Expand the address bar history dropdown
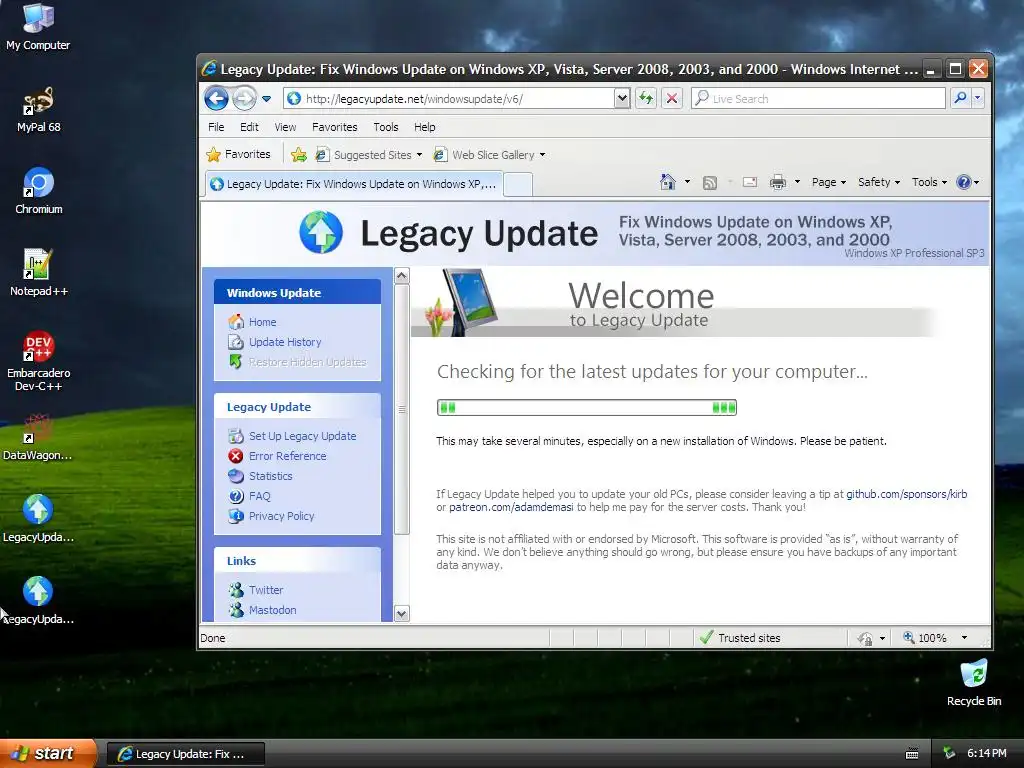 [x=622, y=99]
